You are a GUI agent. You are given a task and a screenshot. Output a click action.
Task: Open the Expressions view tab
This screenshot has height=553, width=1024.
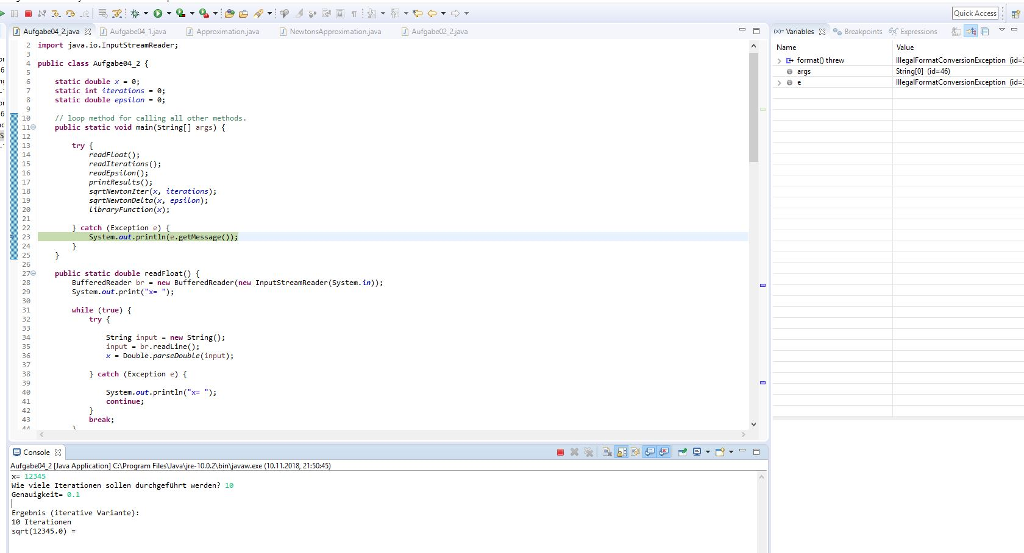[x=913, y=31]
